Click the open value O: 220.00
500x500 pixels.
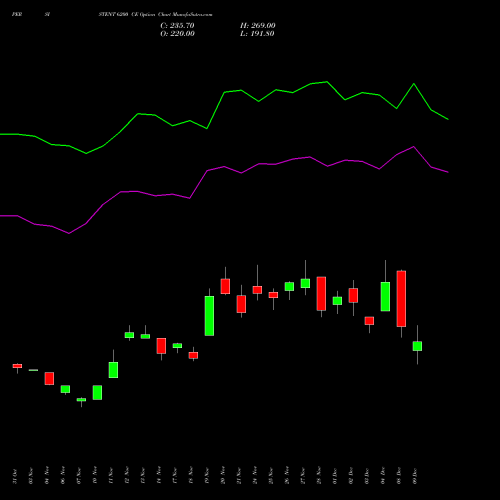tap(177, 34)
